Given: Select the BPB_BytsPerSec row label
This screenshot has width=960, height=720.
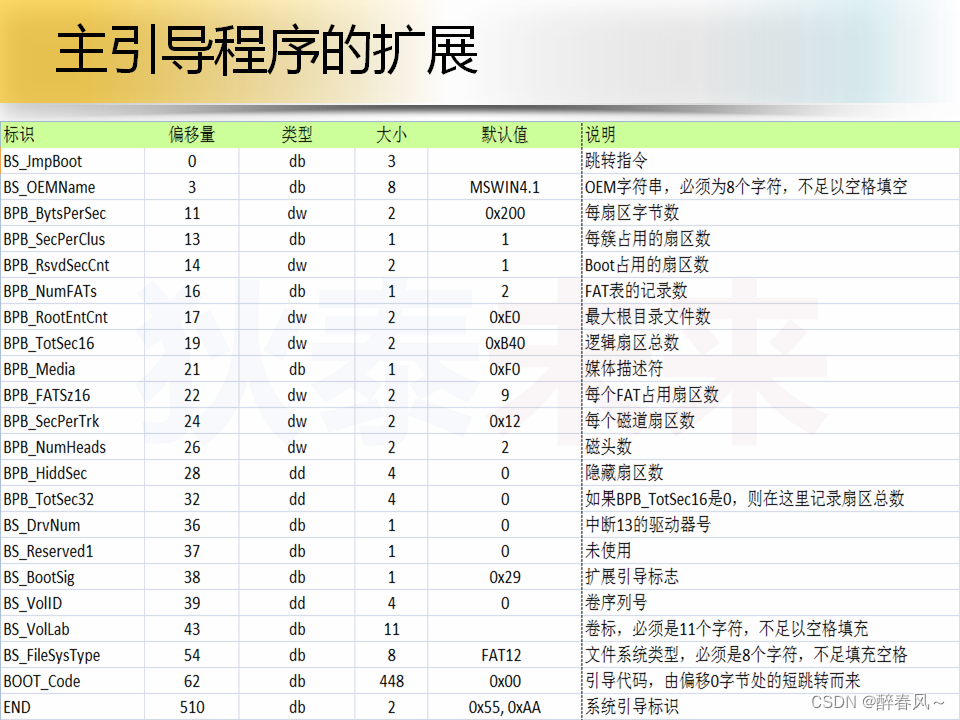Looking at the screenshot, I should (x=52, y=213).
